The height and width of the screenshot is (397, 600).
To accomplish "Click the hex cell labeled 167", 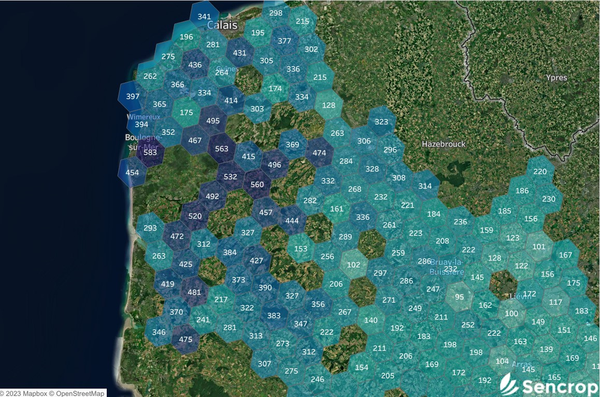I will [566, 255].
